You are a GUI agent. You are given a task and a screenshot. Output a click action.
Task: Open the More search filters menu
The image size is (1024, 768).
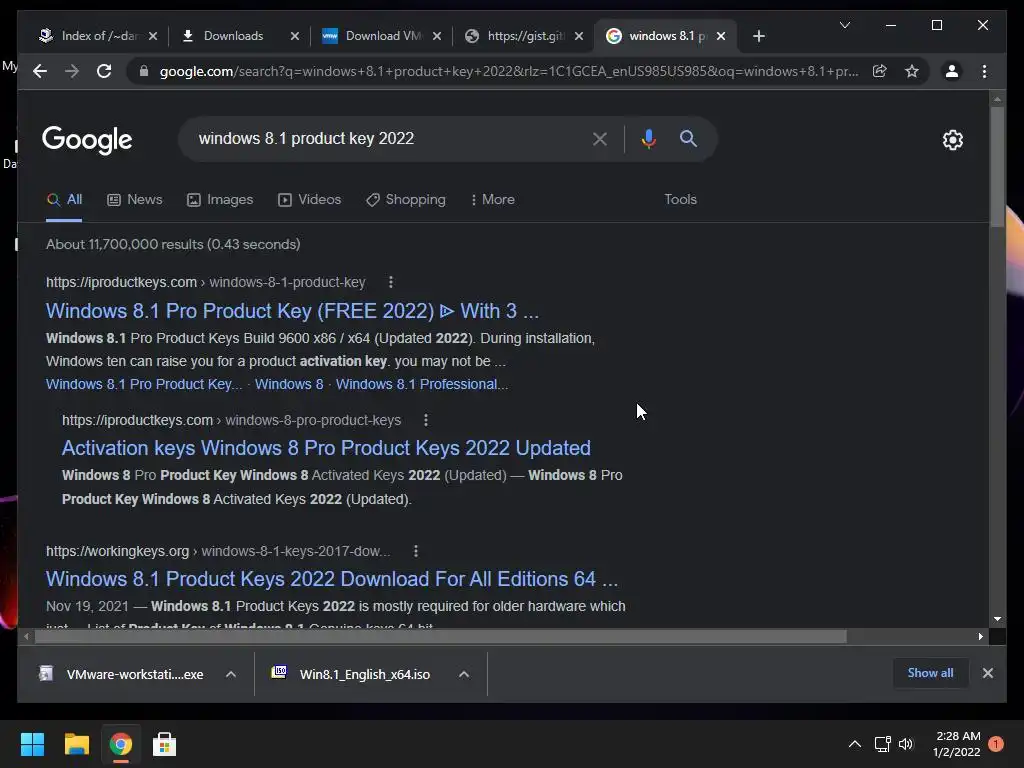pyautogui.click(x=492, y=200)
